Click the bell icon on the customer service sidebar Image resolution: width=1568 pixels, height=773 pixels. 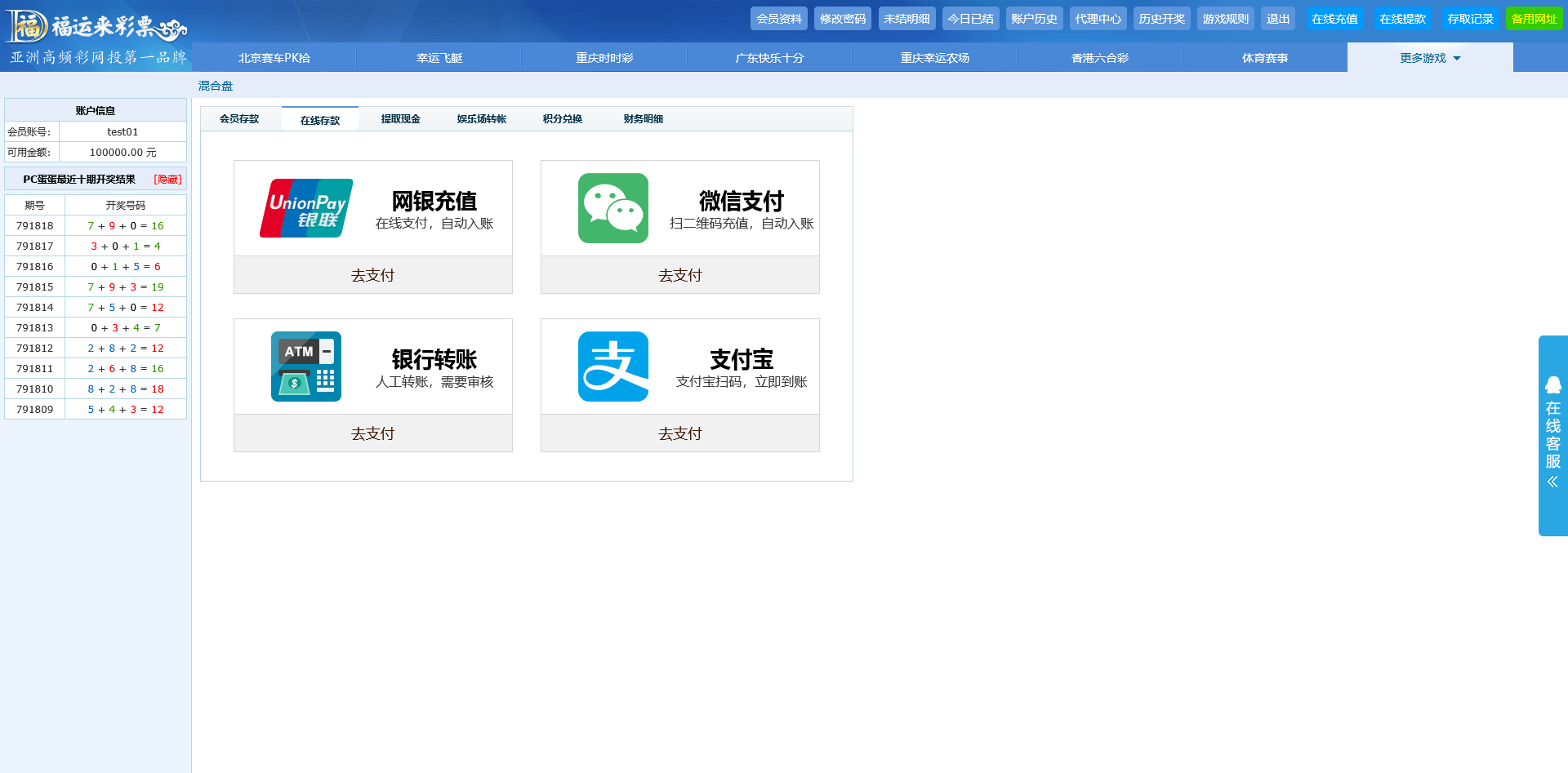(1552, 384)
